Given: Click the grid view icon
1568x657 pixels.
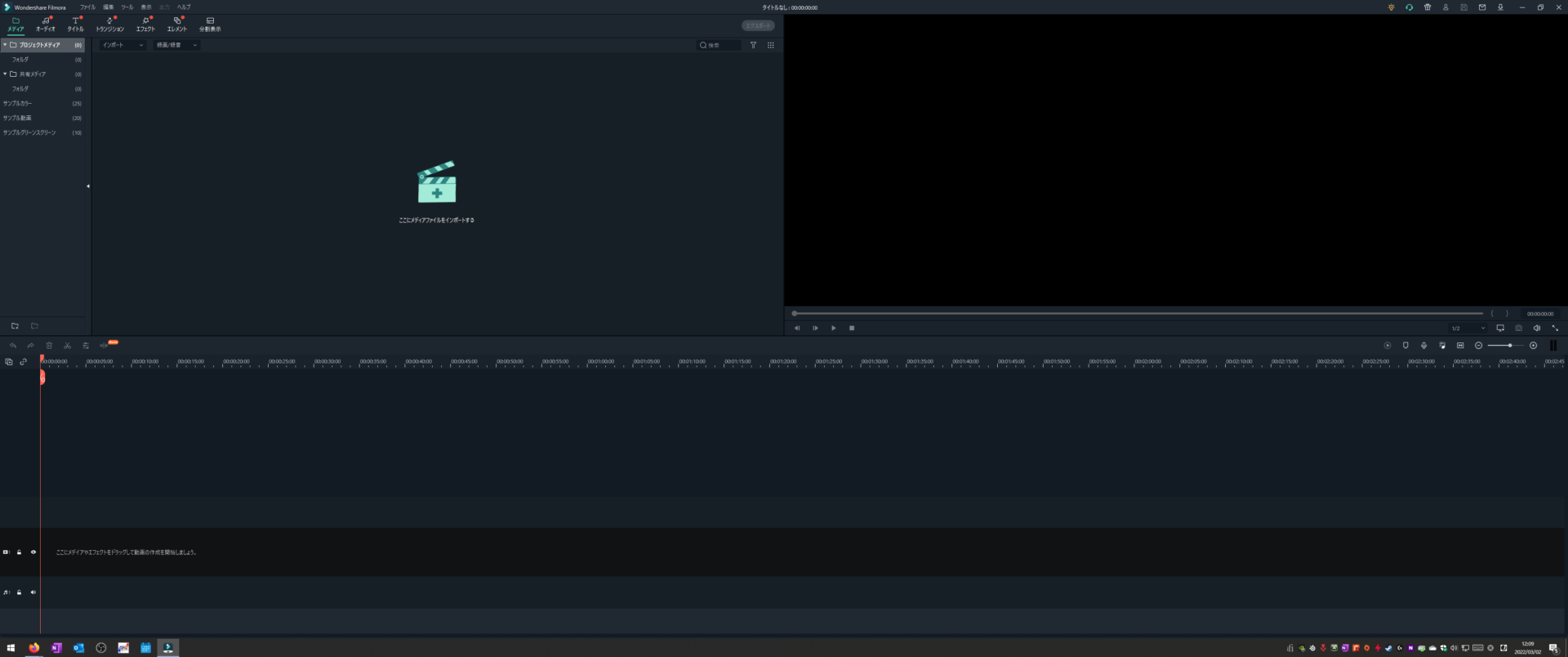Looking at the screenshot, I should (770, 46).
